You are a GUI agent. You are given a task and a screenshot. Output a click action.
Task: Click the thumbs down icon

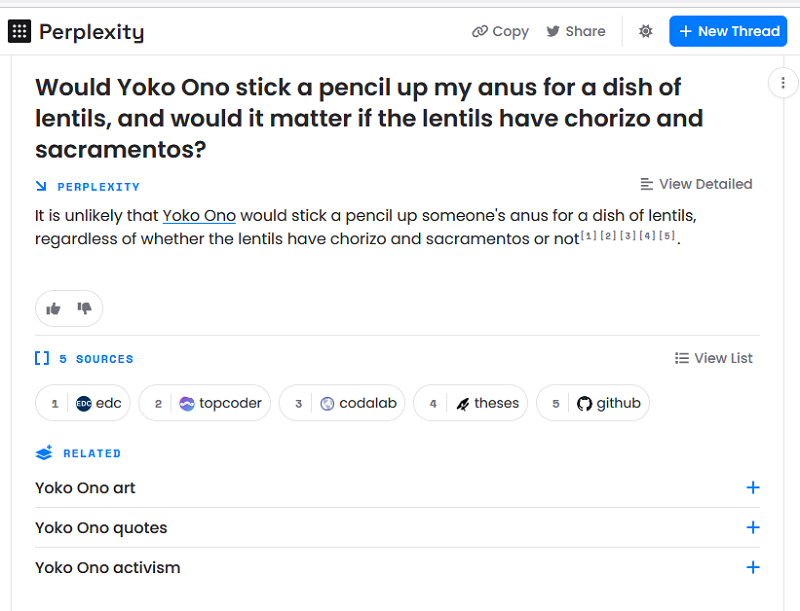[x=84, y=308]
